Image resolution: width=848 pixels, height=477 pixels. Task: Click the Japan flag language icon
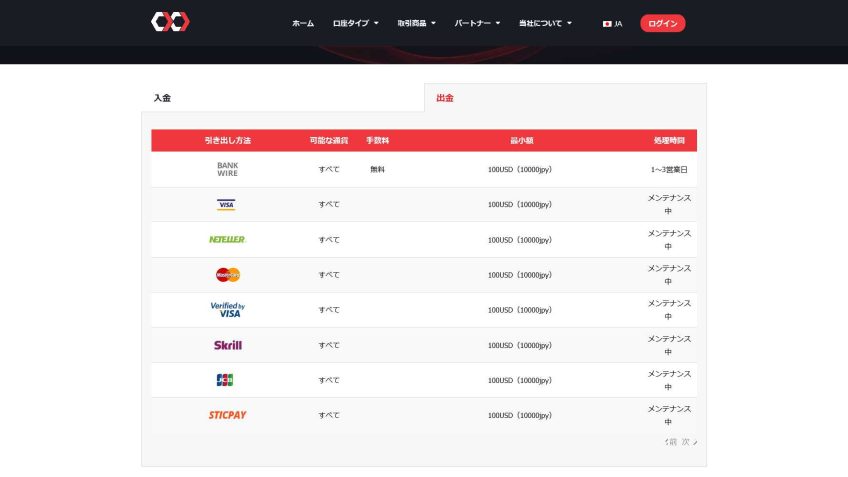click(x=607, y=23)
